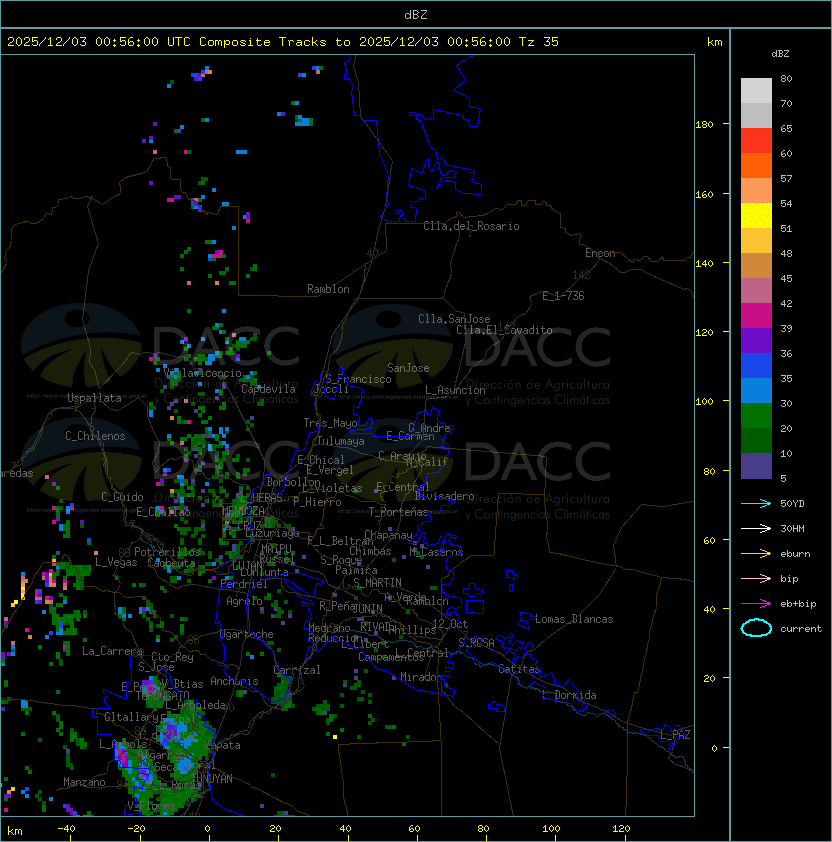The height and width of the screenshot is (842, 832).
Task: Pick the bright yellow 54 dBZ swatch
Action: pos(756,215)
